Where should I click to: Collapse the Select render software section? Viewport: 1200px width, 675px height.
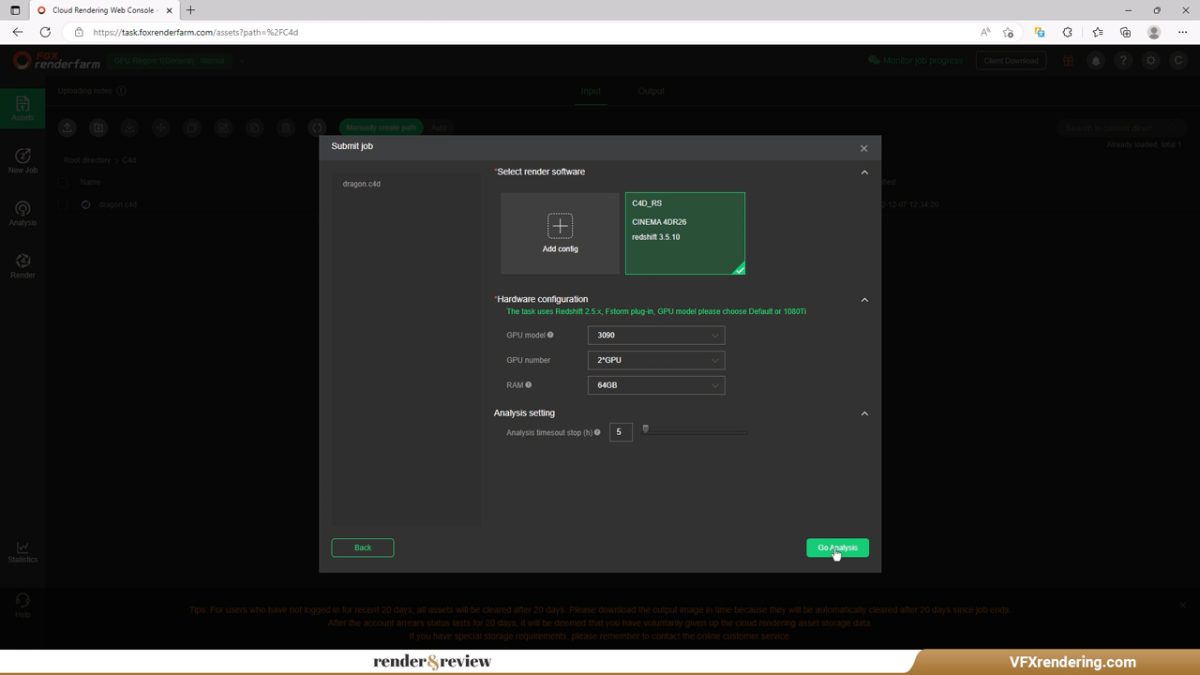pos(865,172)
